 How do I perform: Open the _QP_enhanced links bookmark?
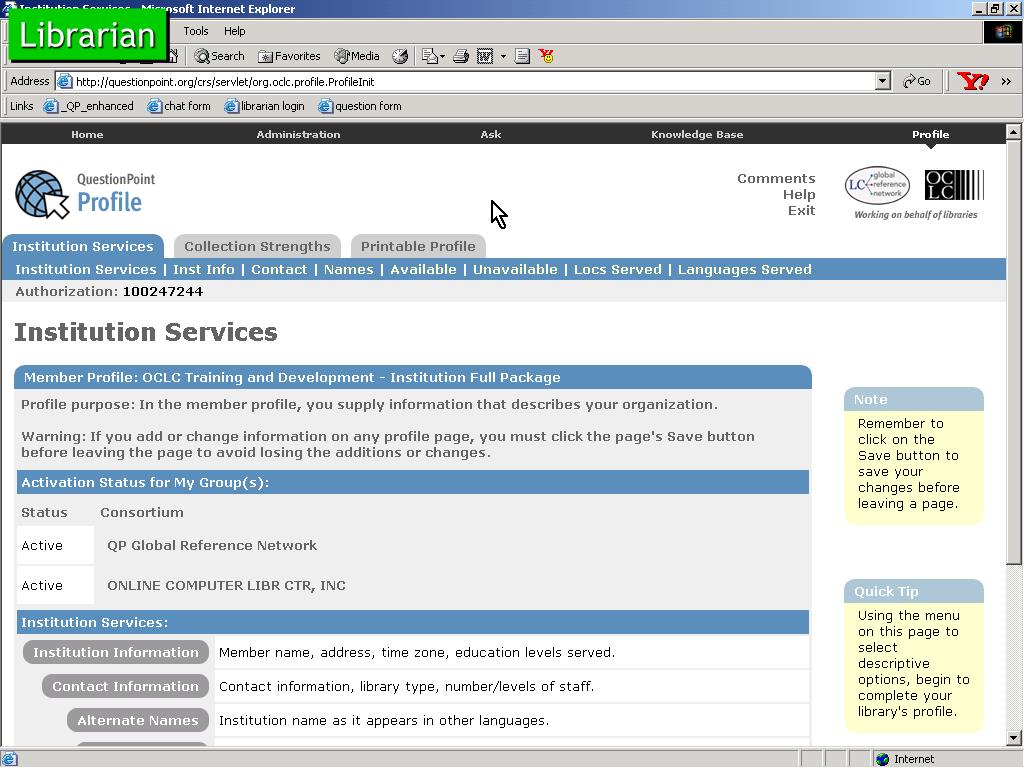(89, 106)
